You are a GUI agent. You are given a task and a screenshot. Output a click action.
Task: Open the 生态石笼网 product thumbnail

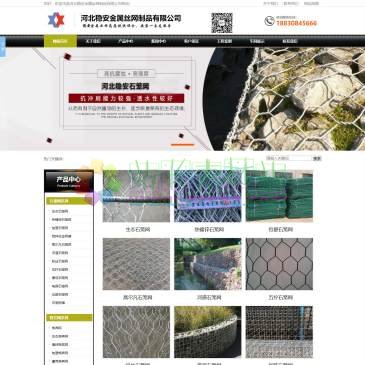tap(136, 196)
